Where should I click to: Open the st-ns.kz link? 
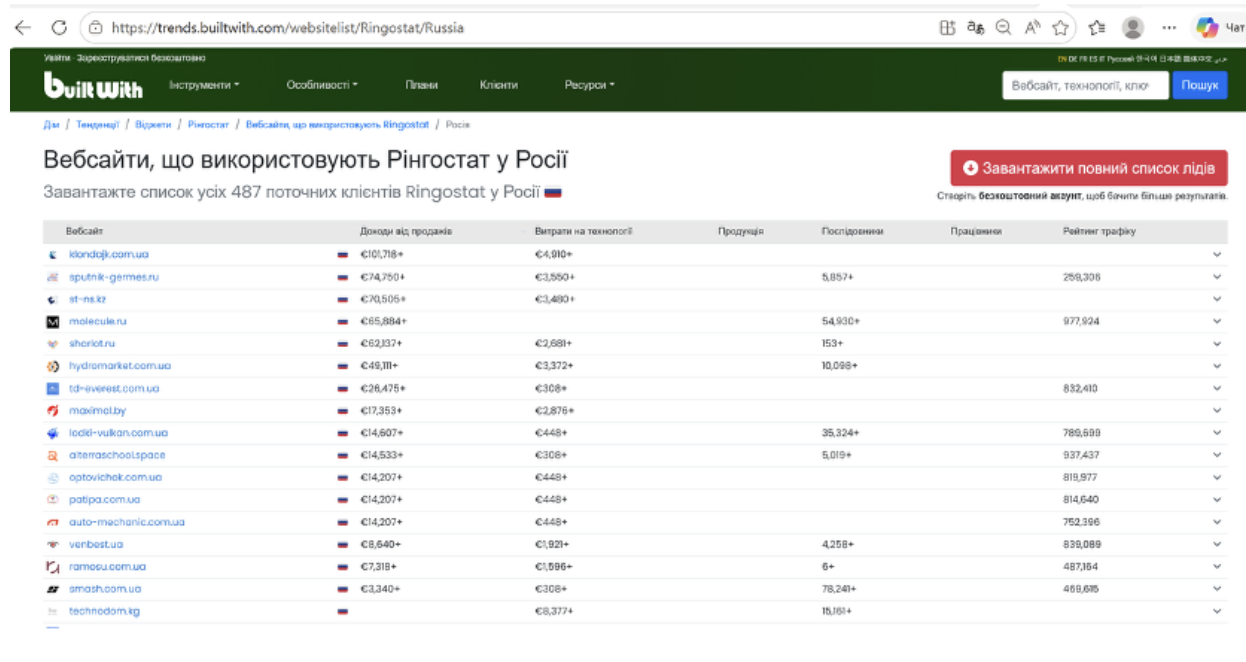point(88,299)
